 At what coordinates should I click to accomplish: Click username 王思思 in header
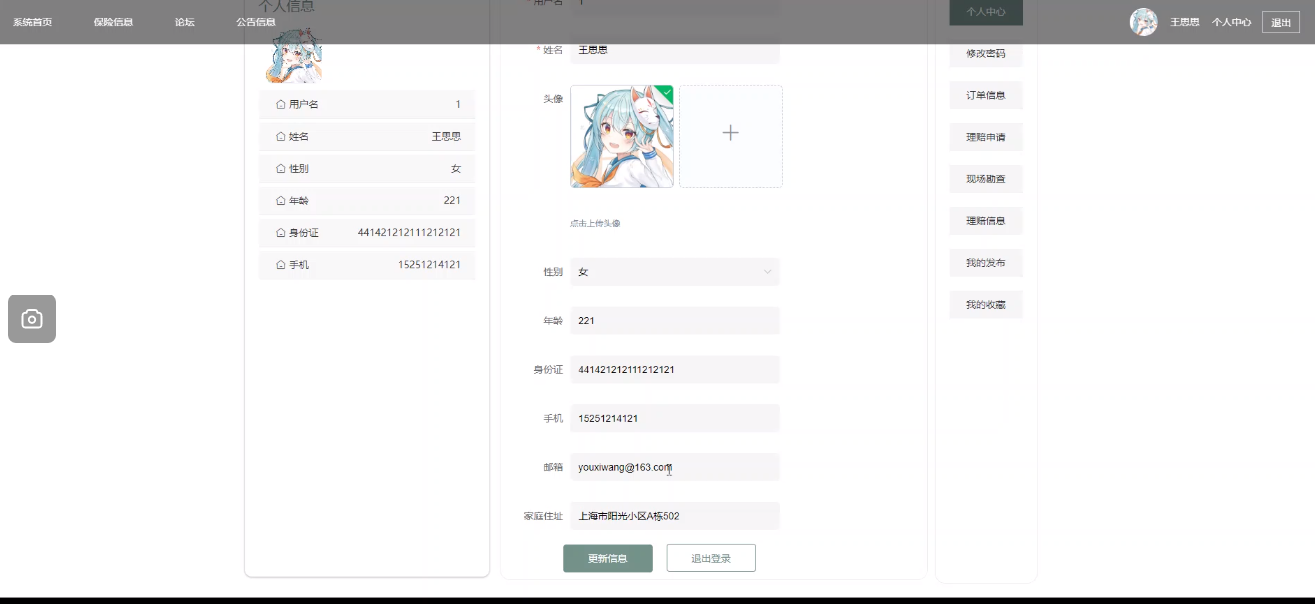coord(1185,22)
